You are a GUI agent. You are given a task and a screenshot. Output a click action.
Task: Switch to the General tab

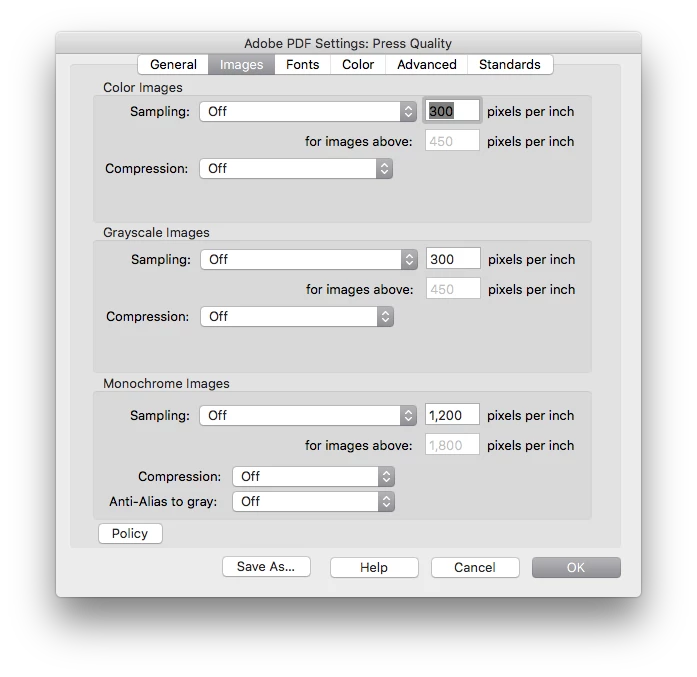pos(173,65)
